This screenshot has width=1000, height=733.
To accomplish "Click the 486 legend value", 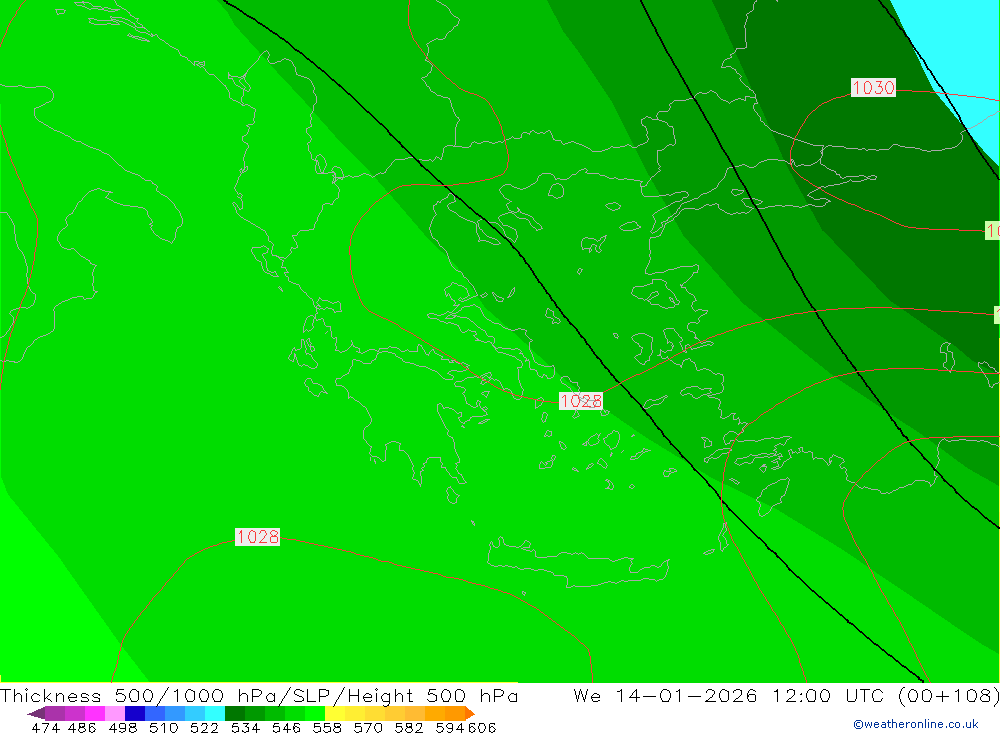I will (82, 727).
